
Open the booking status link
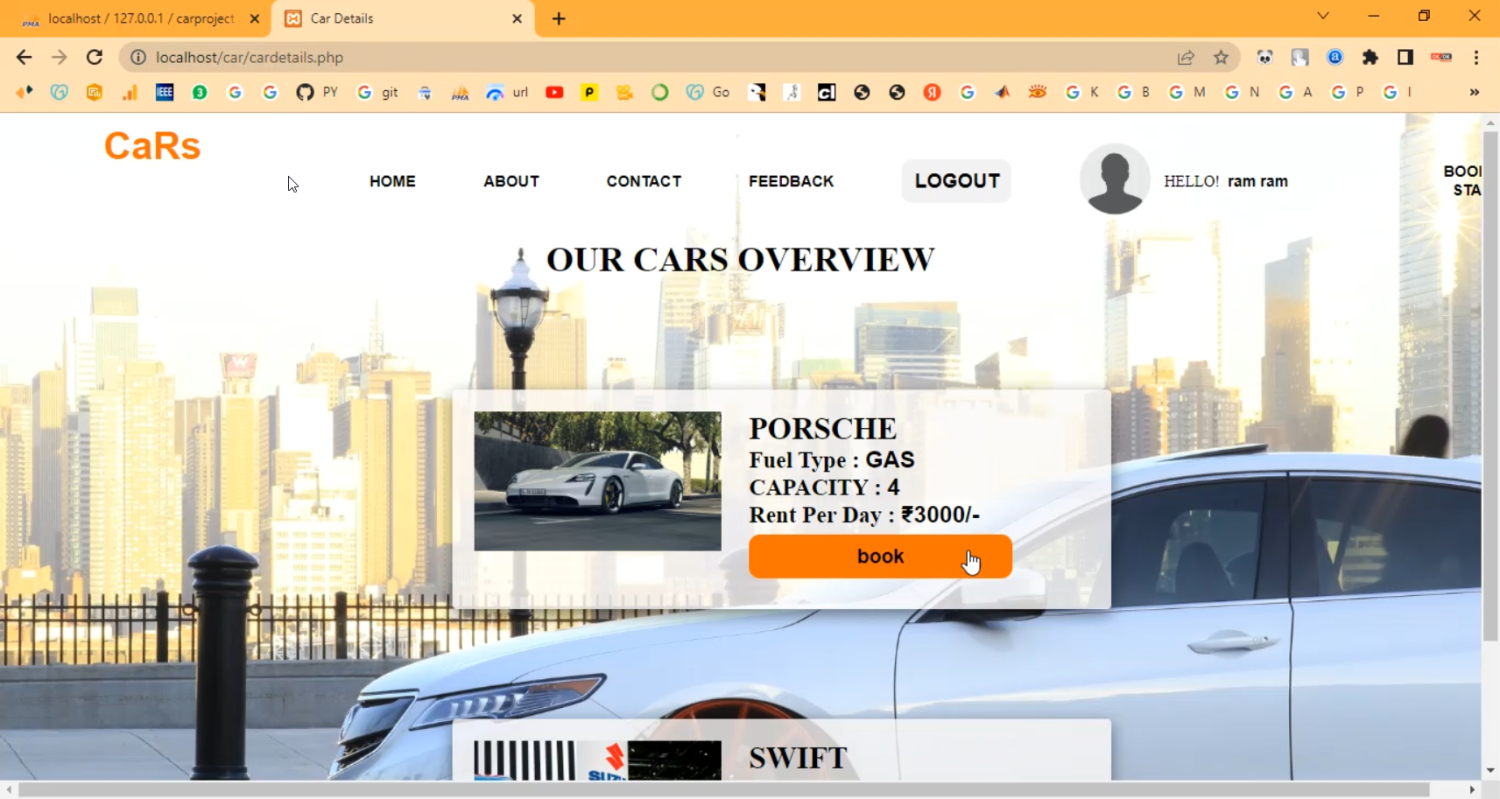click(x=1462, y=180)
